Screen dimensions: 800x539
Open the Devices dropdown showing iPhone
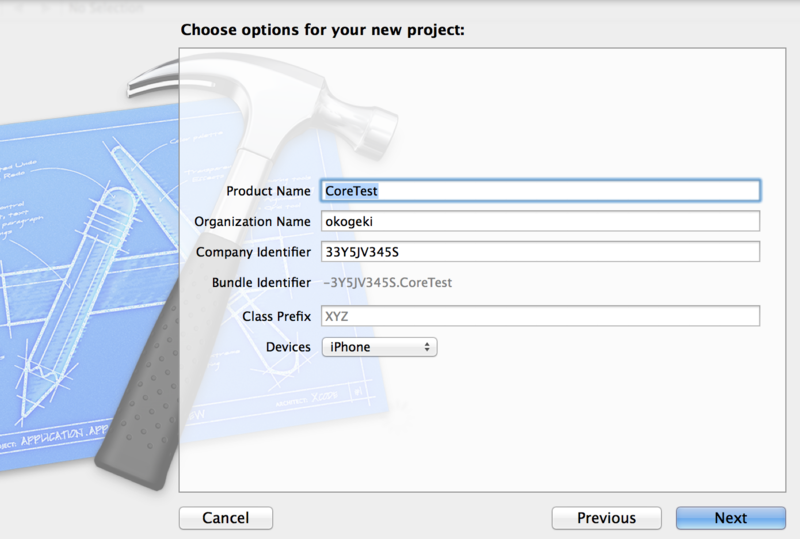coord(379,347)
